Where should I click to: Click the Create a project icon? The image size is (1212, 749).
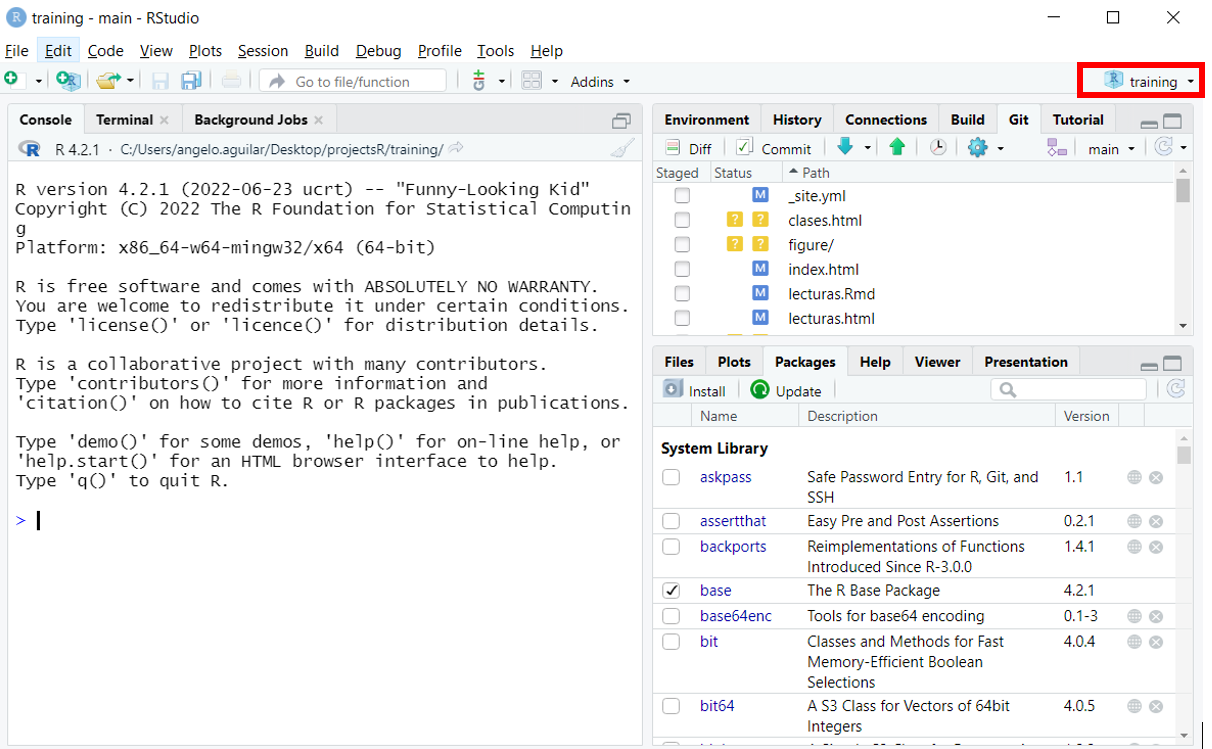click(67, 81)
